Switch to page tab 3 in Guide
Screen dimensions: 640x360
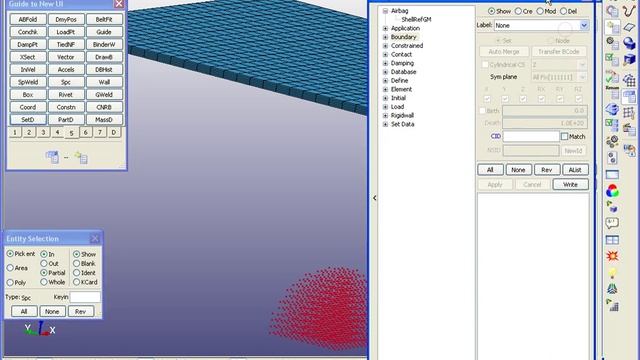43,132
